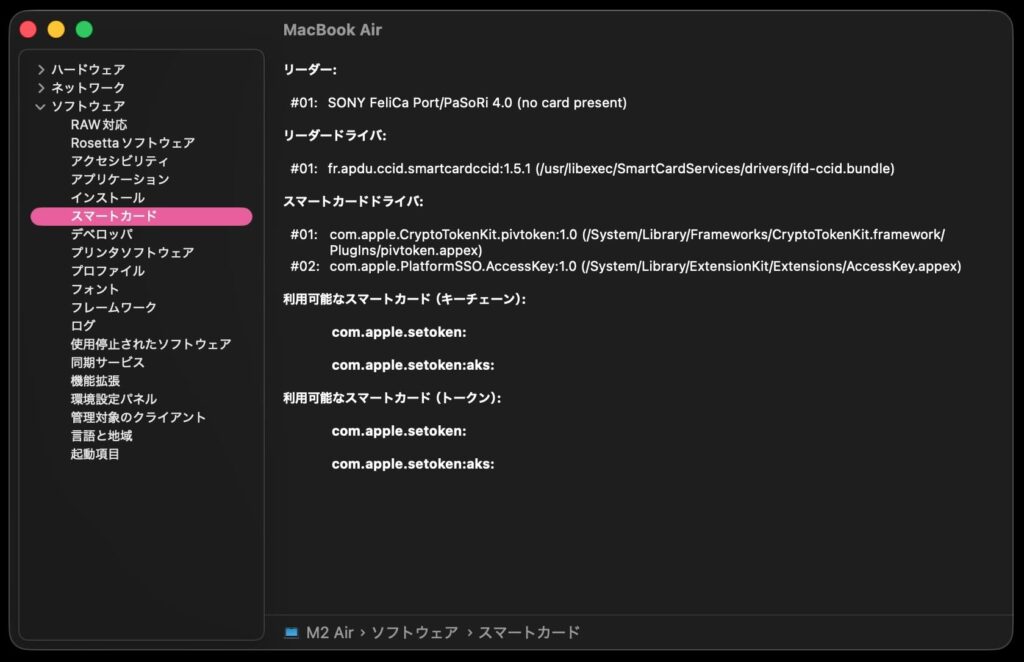
Task: Open 機能拡張 in the sidebar
Action: [x=95, y=381]
